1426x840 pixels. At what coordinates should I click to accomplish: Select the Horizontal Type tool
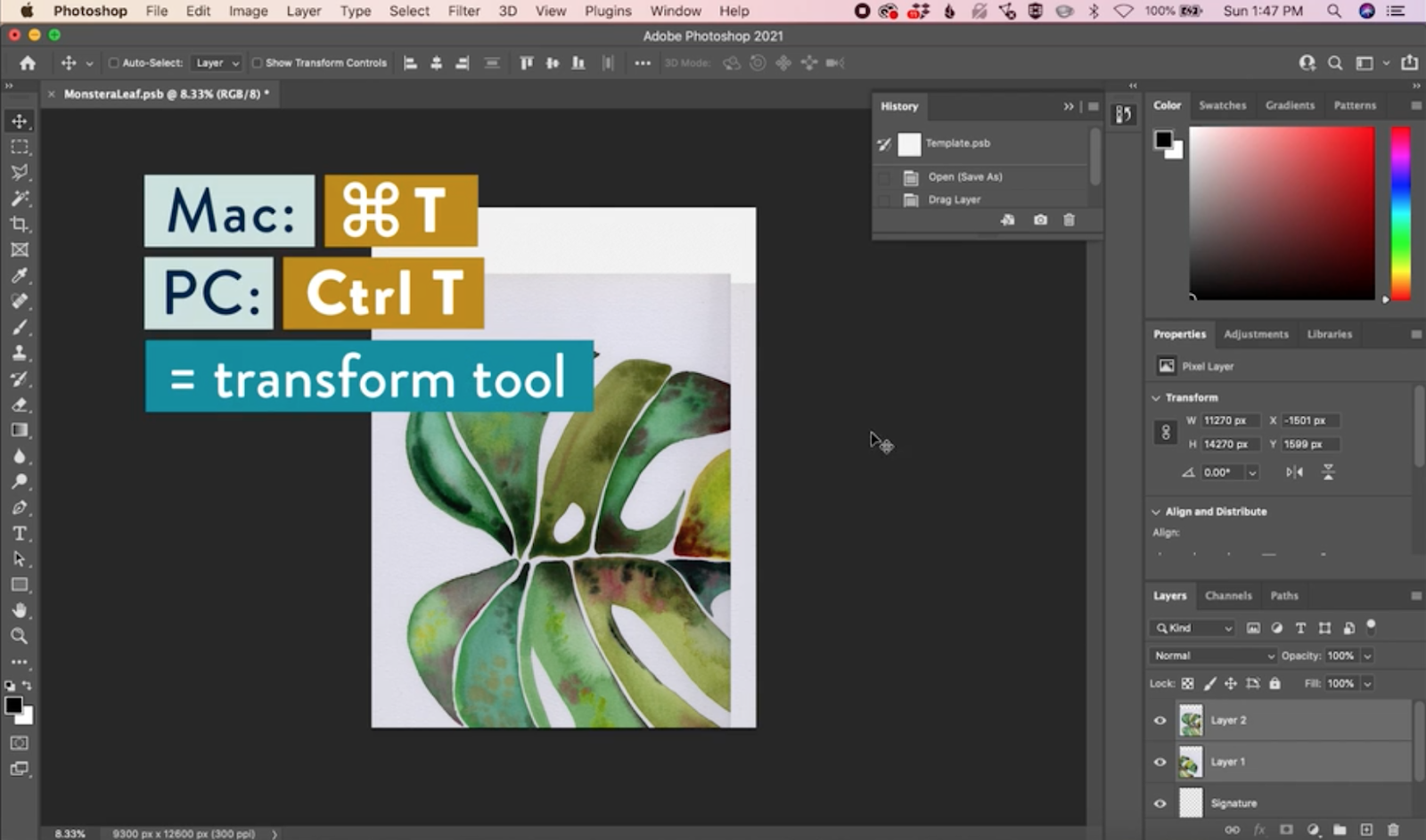pyautogui.click(x=19, y=534)
